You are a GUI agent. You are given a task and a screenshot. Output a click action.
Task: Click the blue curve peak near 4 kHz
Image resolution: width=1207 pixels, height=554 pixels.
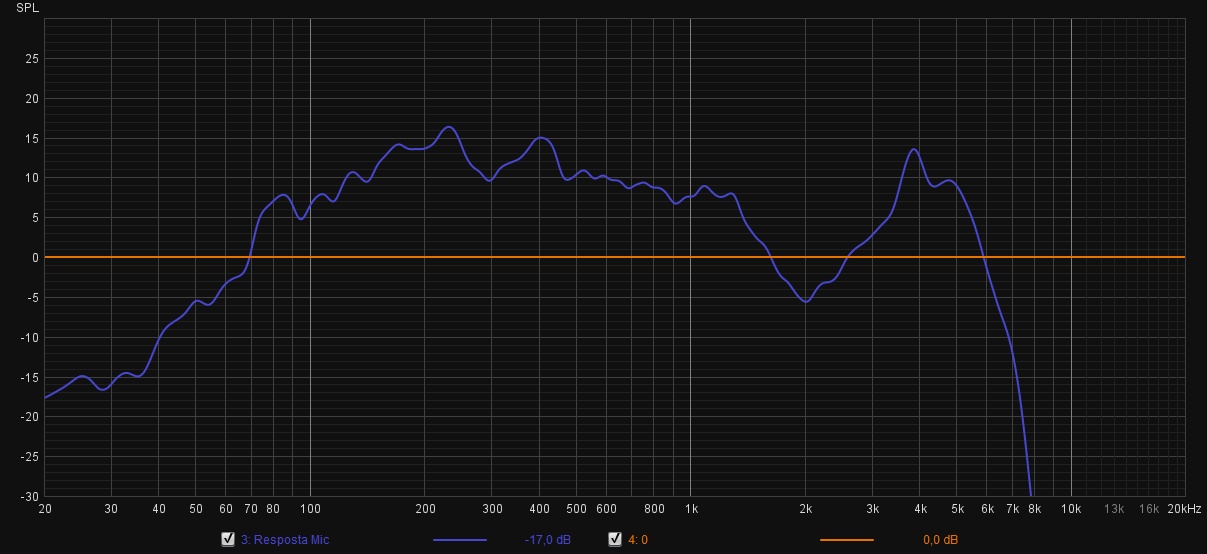[913, 149]
